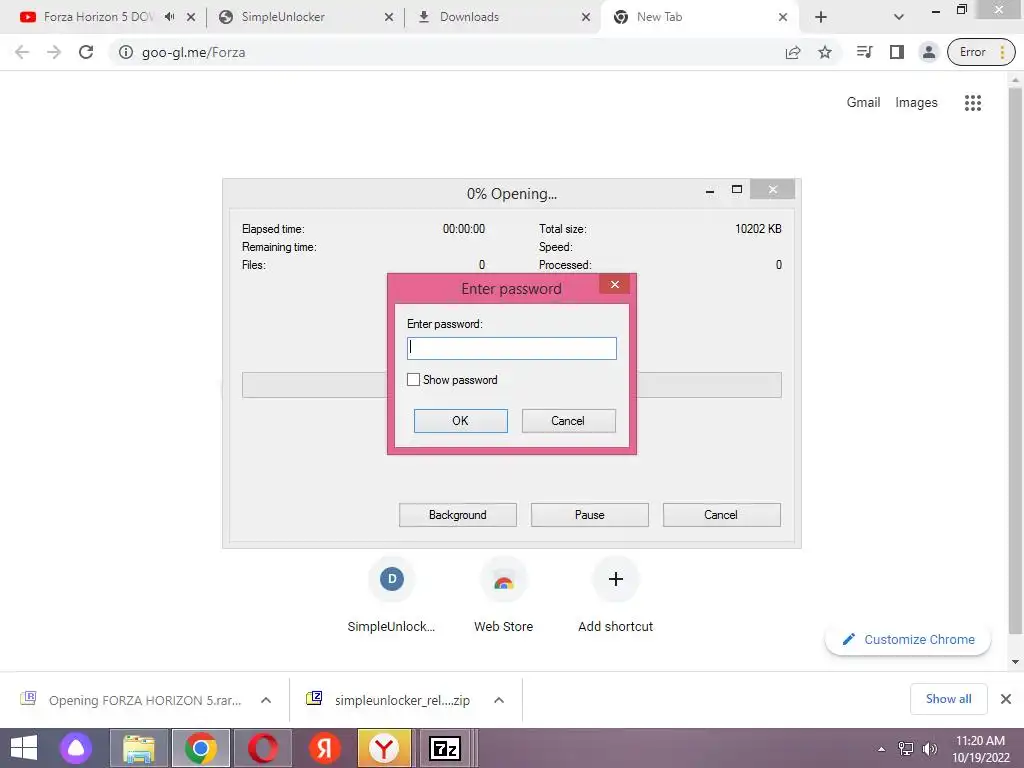Open Alice assistant taskbar icon
The width and height of the screenshot is (1024, 768).
coord(76,748)
